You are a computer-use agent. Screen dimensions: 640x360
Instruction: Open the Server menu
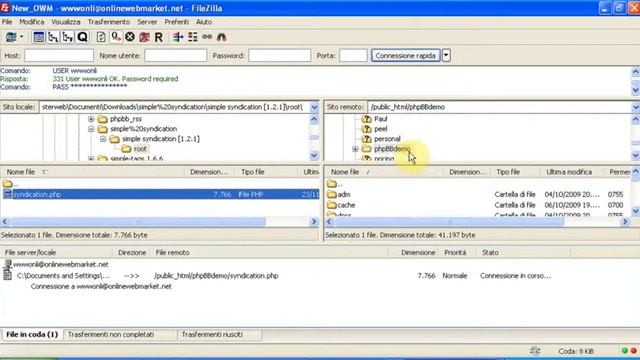click(x=147, y=22)
